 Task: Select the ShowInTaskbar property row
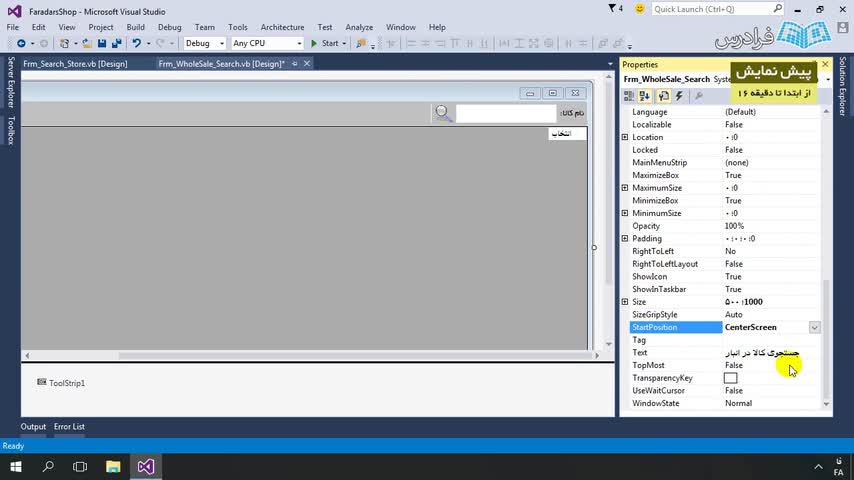(722, 289)
